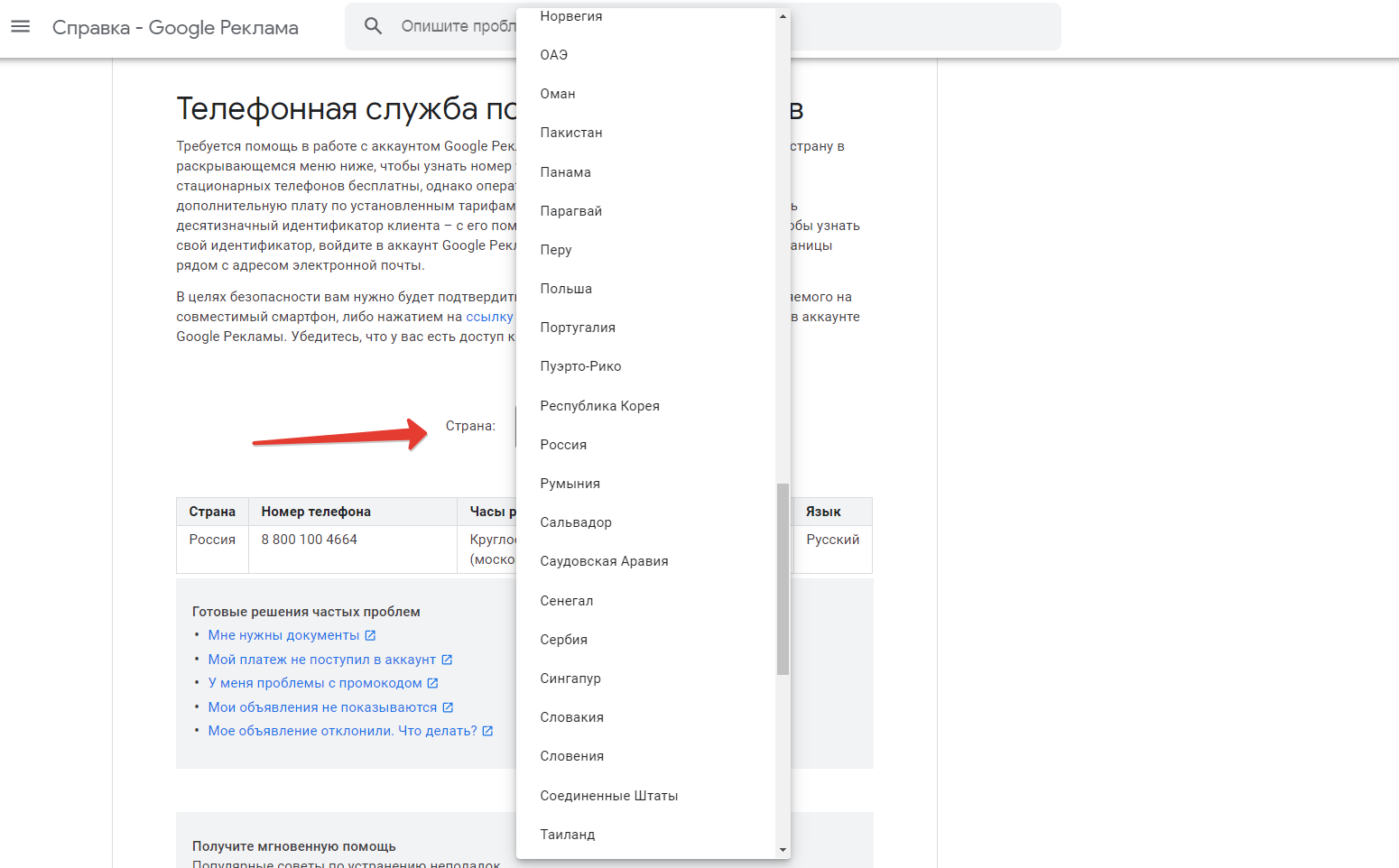
Task: Select Соединенные Штаты option
Action: click(645, 796)
